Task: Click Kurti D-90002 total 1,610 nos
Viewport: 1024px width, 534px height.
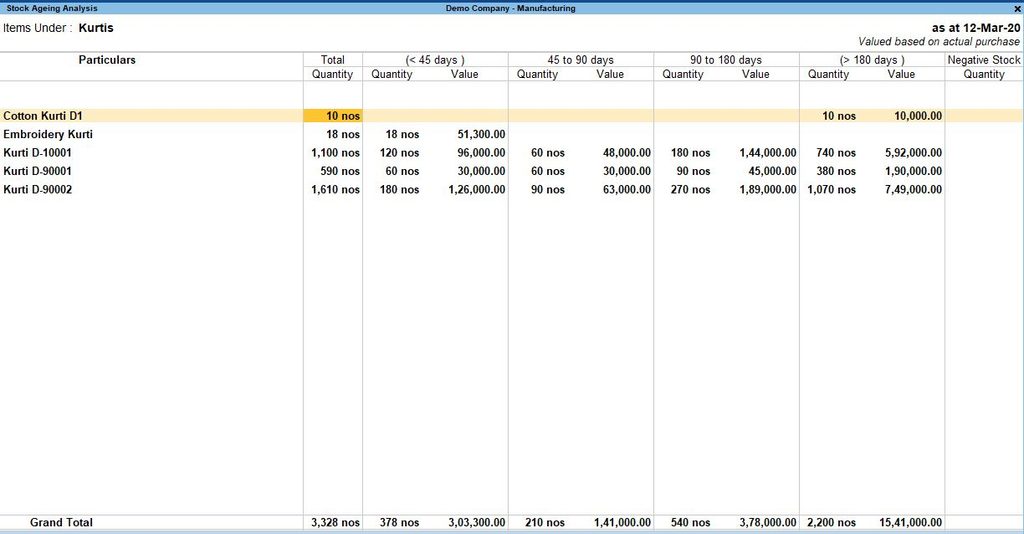Action: (x=336, y=189)
